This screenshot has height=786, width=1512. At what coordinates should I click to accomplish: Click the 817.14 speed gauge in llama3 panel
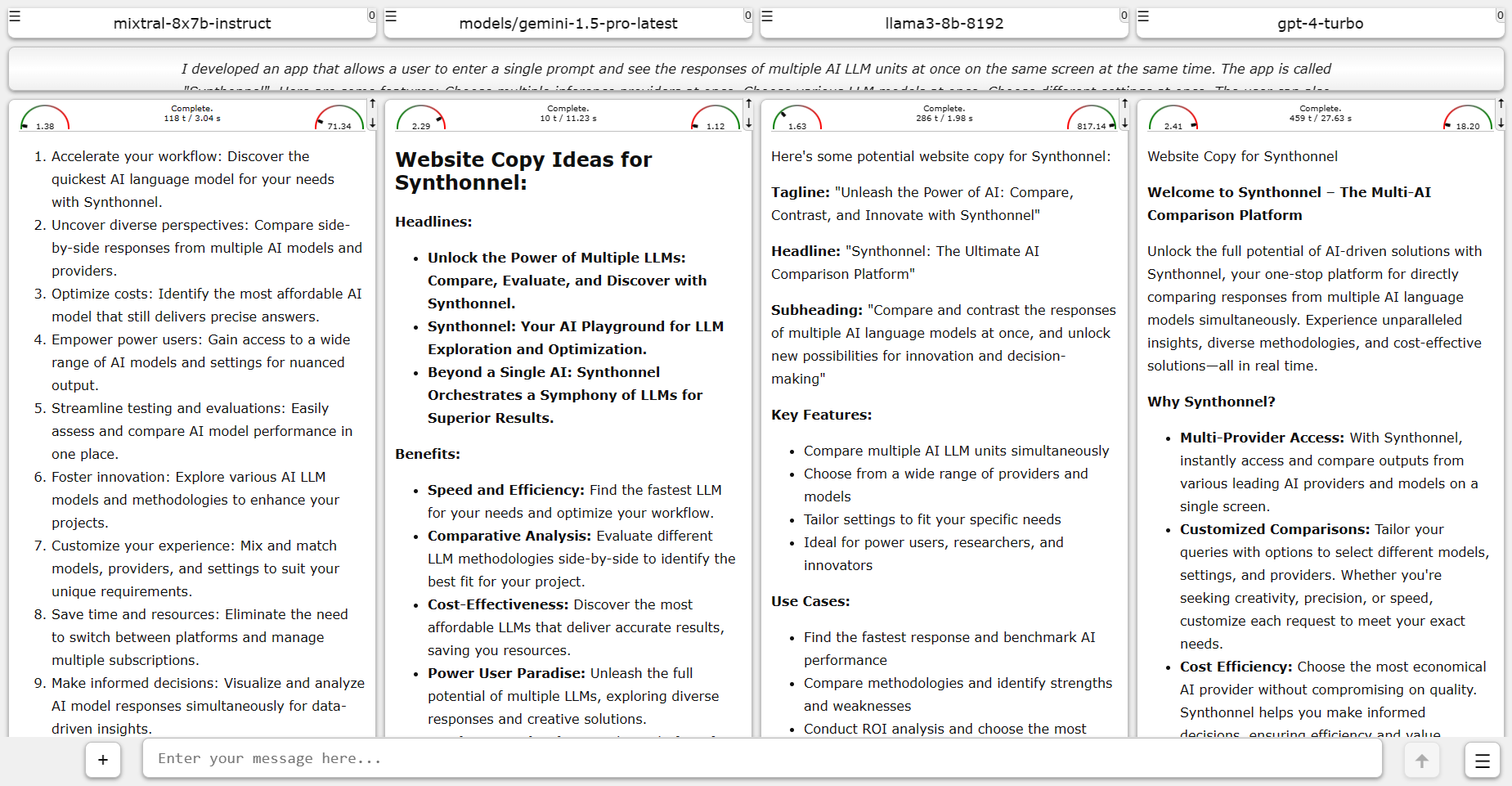tap(1092, 118)
